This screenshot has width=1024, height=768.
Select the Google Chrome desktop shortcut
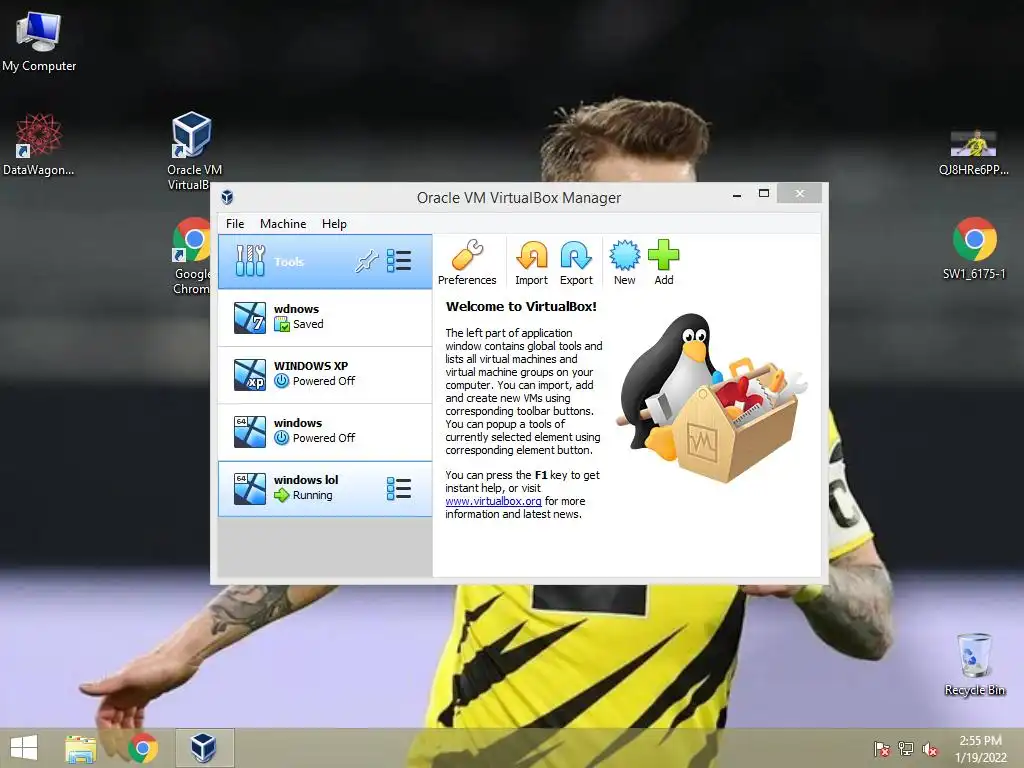click(191, 256)
